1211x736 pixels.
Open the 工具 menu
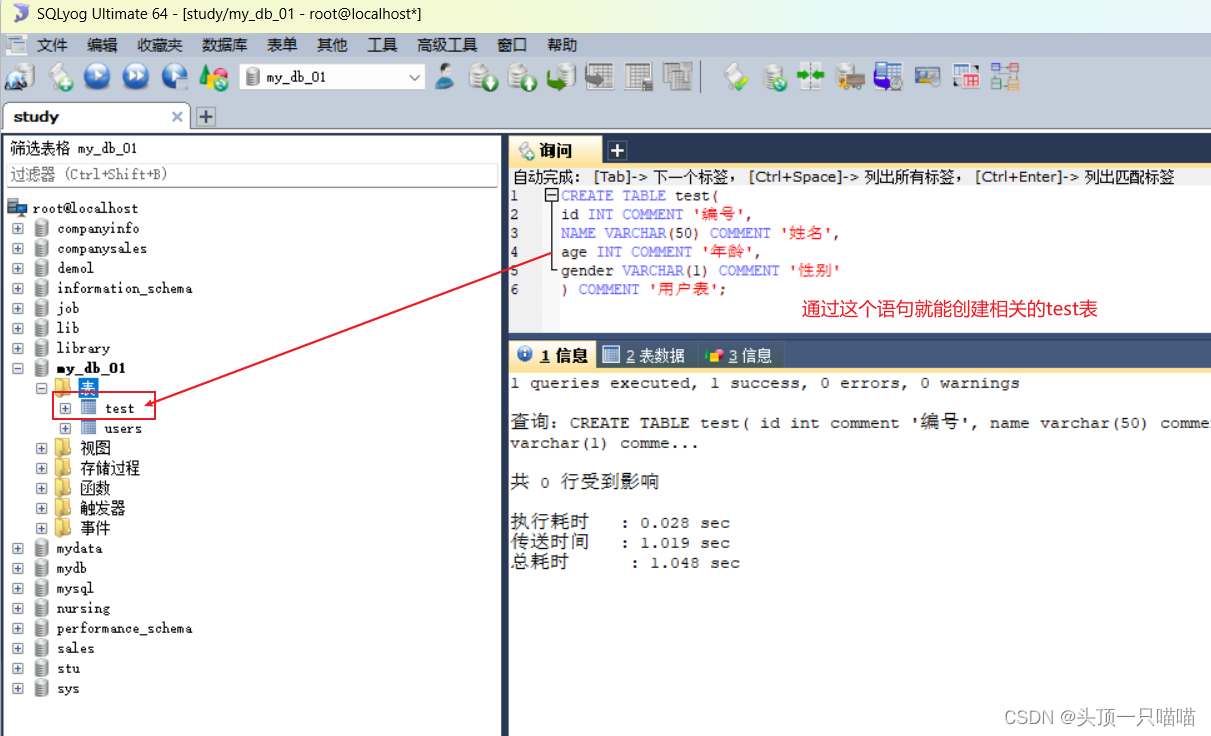[x=383, y=44]
